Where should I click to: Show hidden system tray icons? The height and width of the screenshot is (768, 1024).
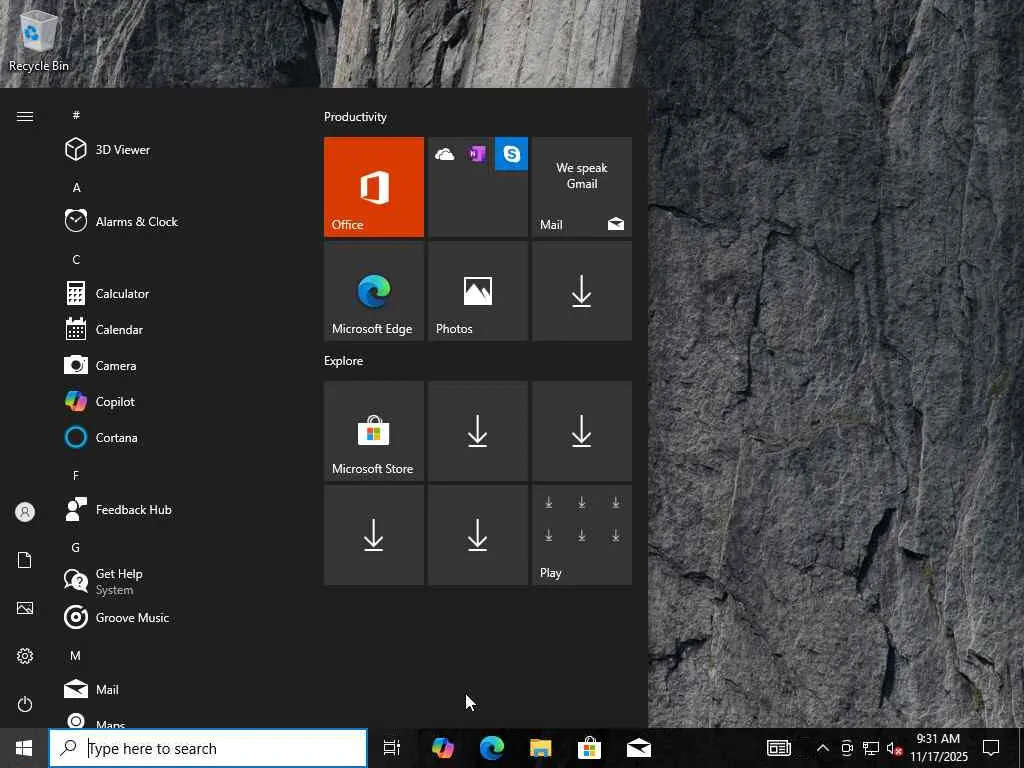pyautogui.click(x=823, y=748)
